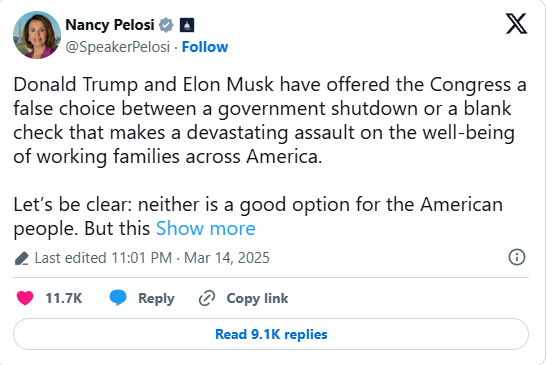Viewport: 547px width, 365px height.
Task: Click the government Capitol badge icon
Action: tap(187, 25)
